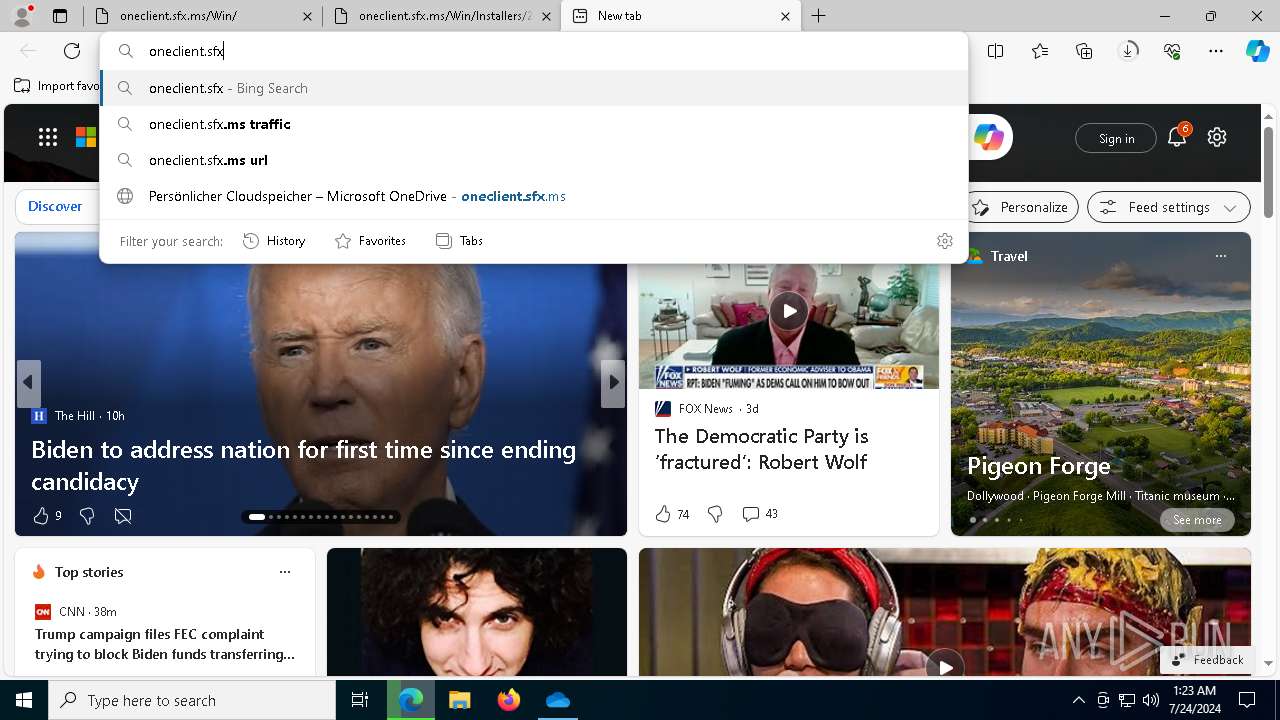The image size is (1280, 720).
Task: Open the Browser essentials heart icon
Action: click(x=1173, y=51)
